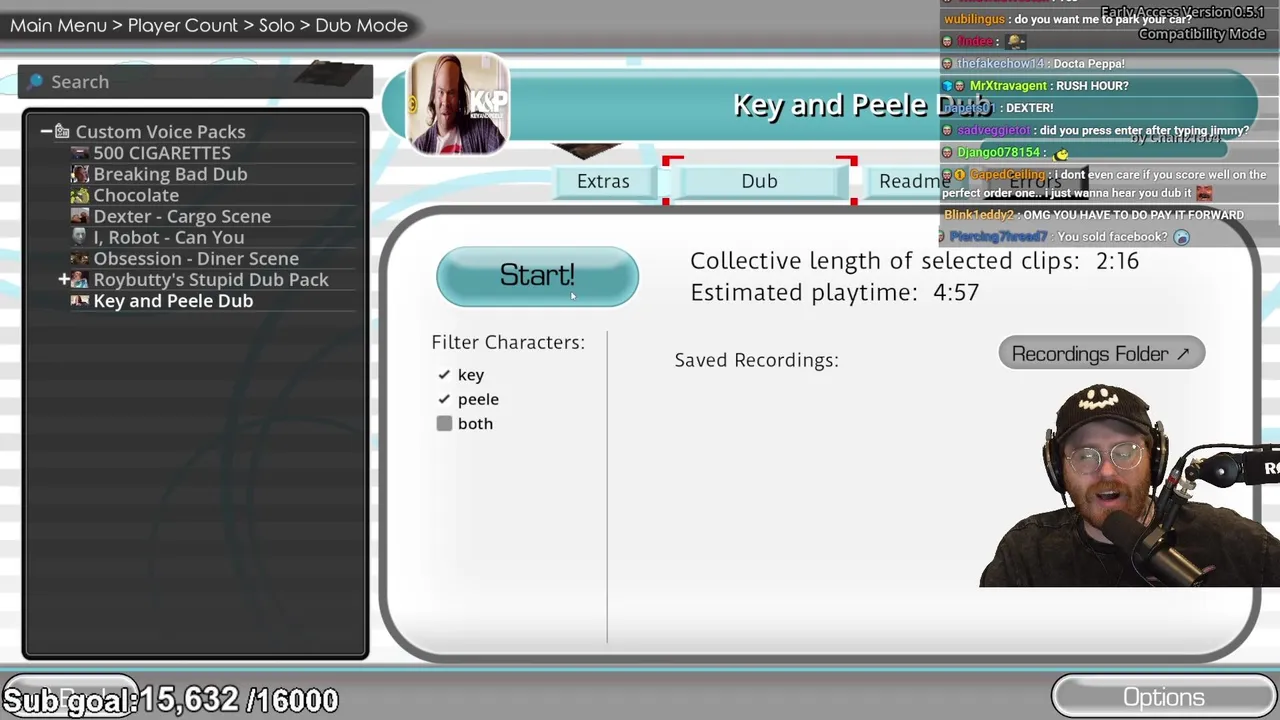Click the Custom Voice Packs folder label

click(x=160, y=131)
